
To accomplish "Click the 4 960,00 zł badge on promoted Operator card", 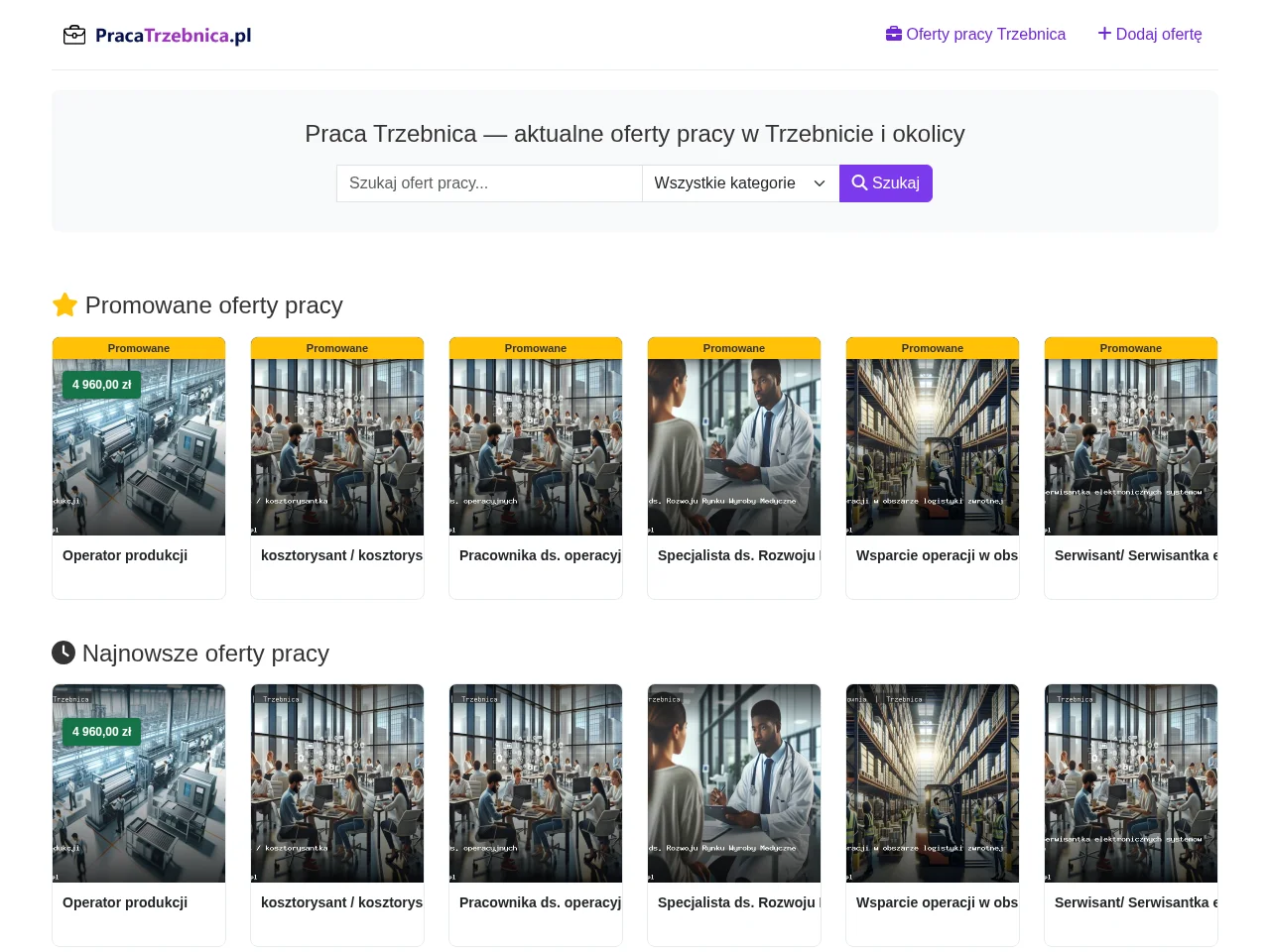I will pos(102,385).
